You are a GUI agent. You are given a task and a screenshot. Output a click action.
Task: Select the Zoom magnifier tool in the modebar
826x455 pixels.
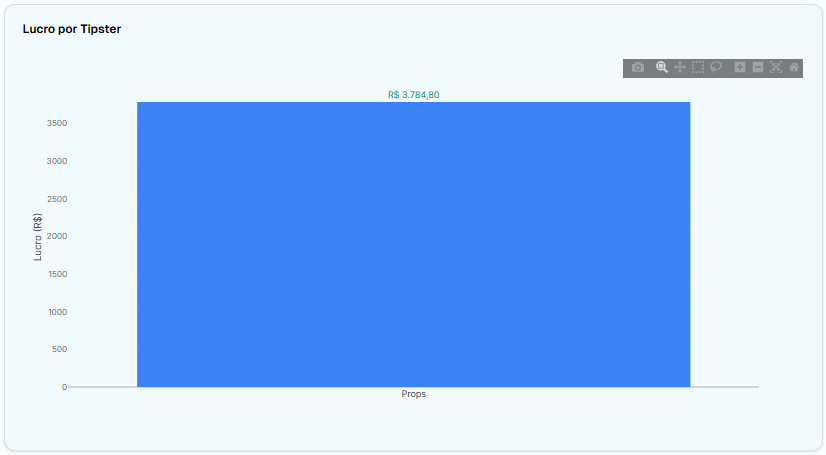coord(662,67)
